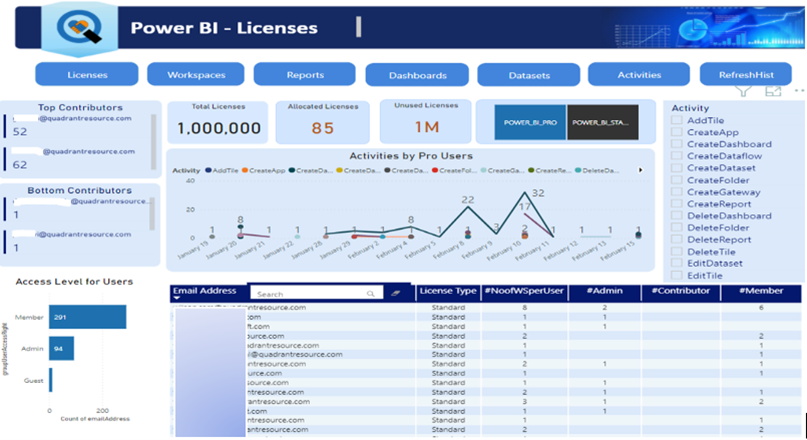The height and width of the screenshot is (440, 807).
Task: Click the legend scroll arrow in Activities chart
Action: (640, 170)
